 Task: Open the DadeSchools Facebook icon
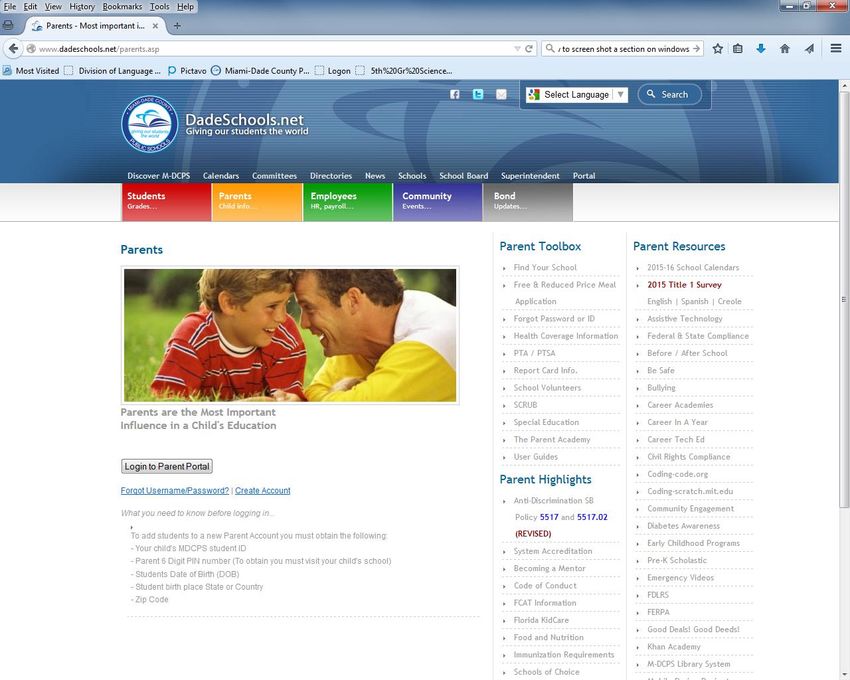(455, 94)
